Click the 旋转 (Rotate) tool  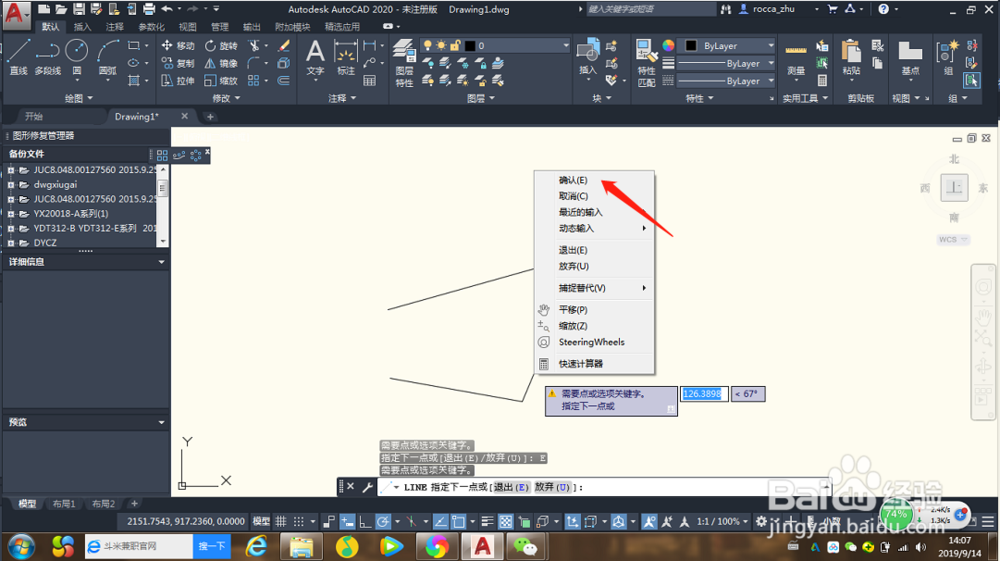coord(221,45)
